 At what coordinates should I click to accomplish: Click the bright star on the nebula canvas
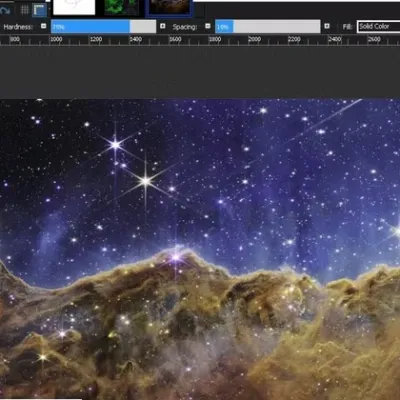[x=146, y=181]
